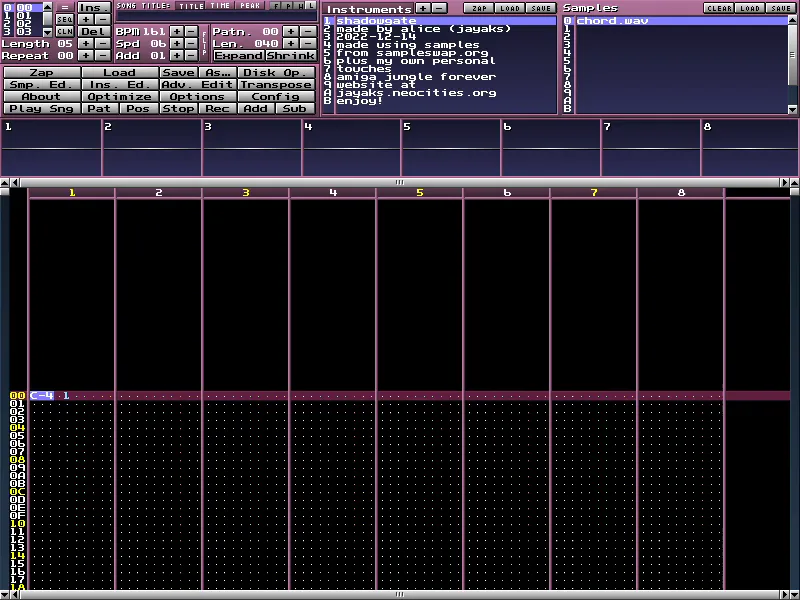
Task: Click the CLN button
Action: pos(65,31)
